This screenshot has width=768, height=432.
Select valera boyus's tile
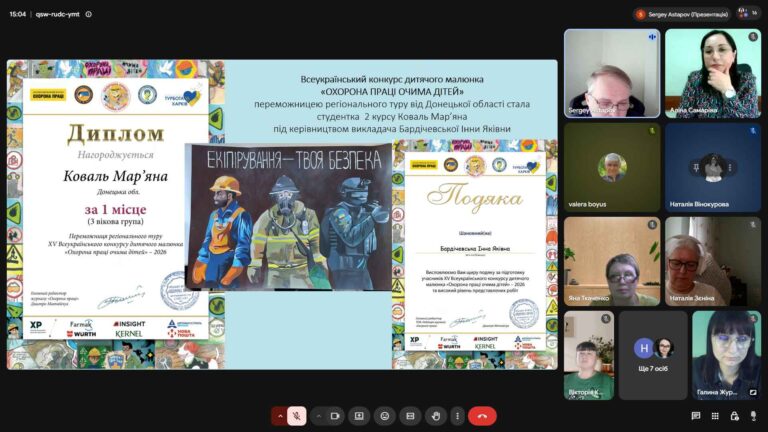point(612,168)
